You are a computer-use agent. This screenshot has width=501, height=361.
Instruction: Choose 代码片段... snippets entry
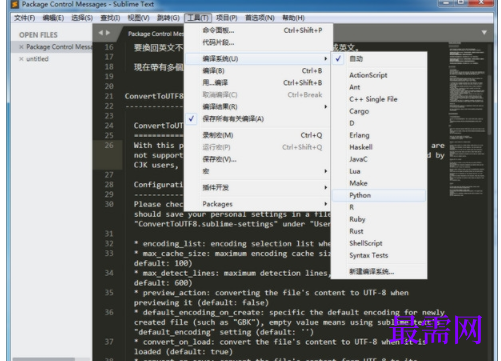point(258,42)
